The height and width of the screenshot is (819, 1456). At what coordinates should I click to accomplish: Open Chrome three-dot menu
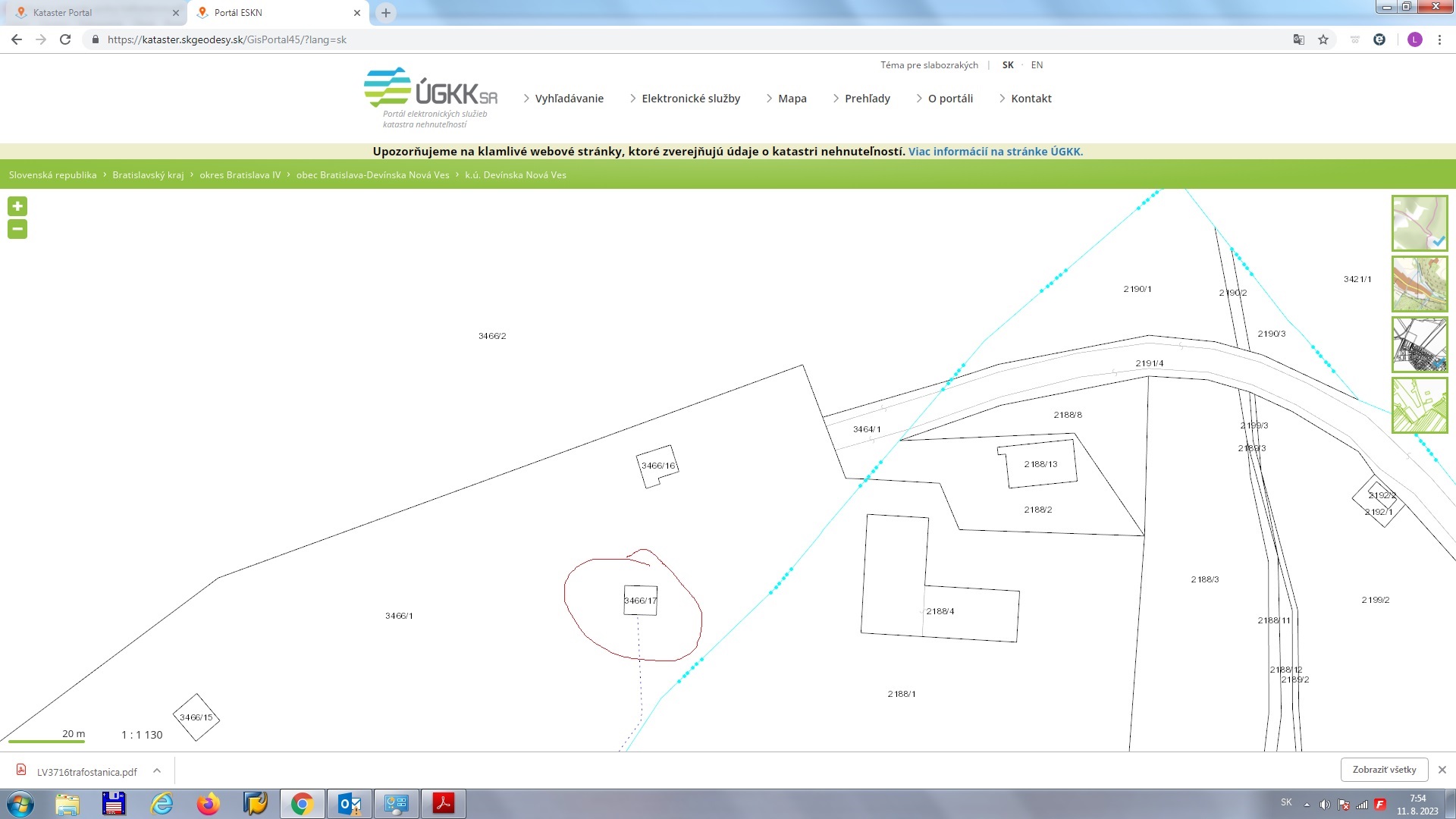[x=1439, y=39]
